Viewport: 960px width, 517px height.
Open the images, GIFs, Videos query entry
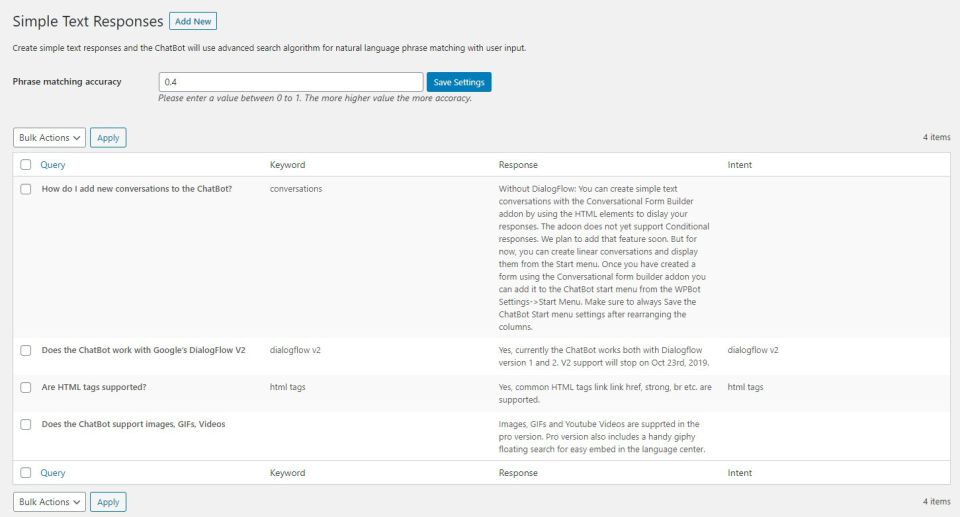pos(133,424)
